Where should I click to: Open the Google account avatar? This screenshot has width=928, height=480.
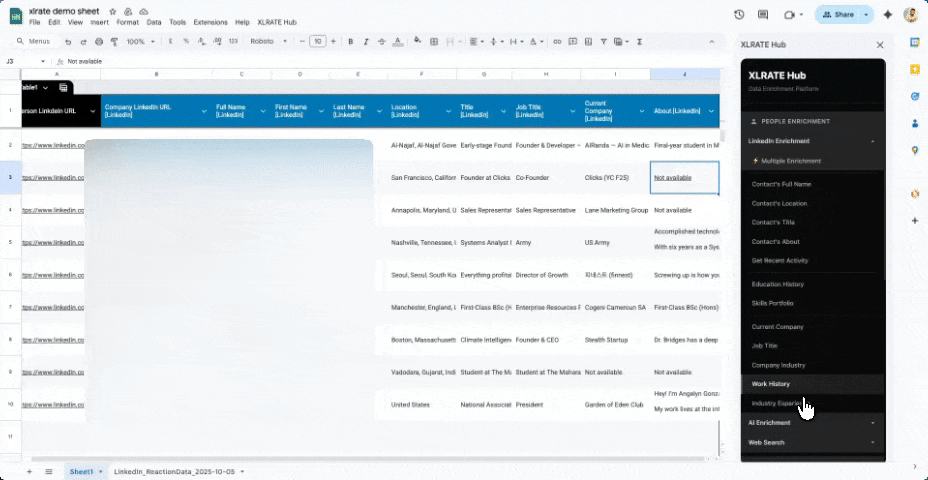(x=910, y=15)
